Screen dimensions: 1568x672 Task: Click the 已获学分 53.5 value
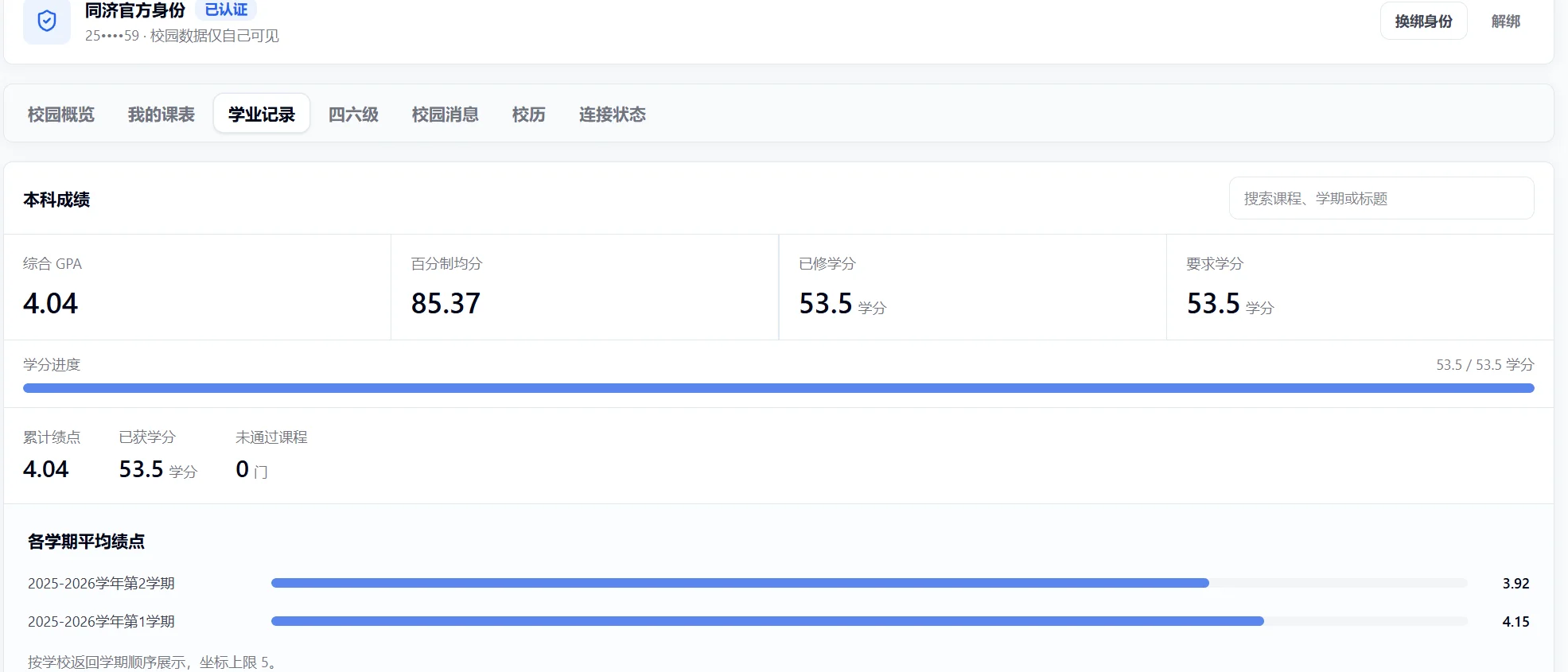tap(158, 469)
